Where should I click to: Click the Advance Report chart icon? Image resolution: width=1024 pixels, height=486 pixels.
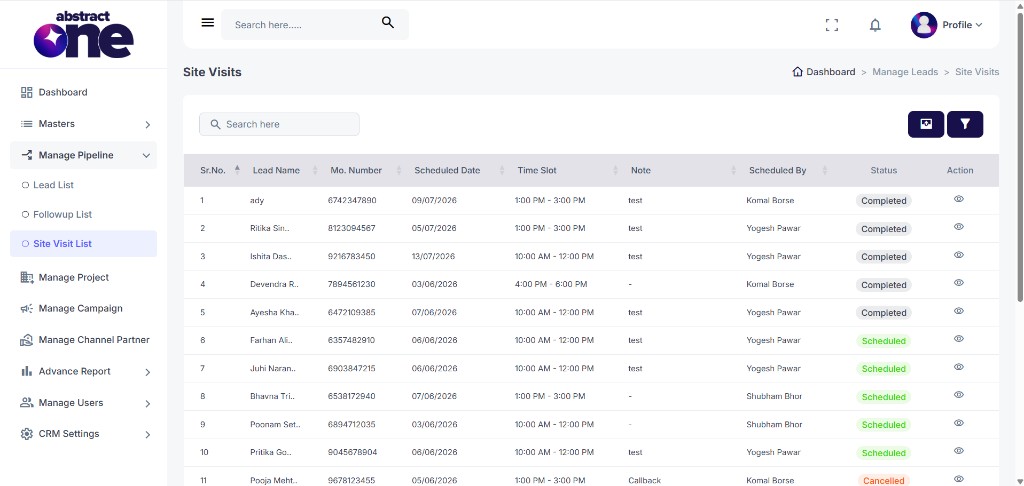[26, 371]
